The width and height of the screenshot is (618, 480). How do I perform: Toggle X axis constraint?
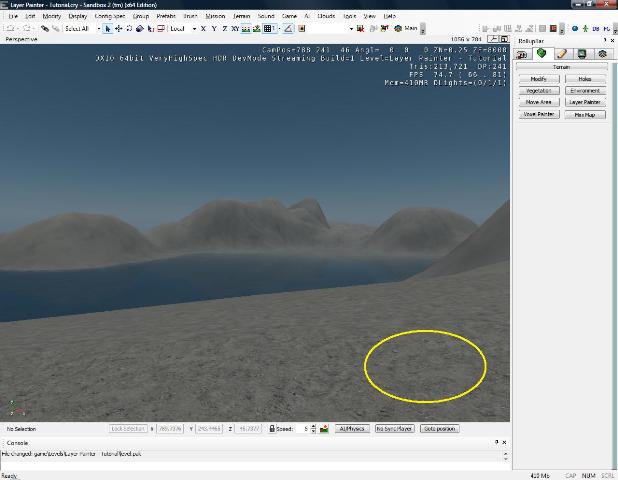[x=203, y=29]
